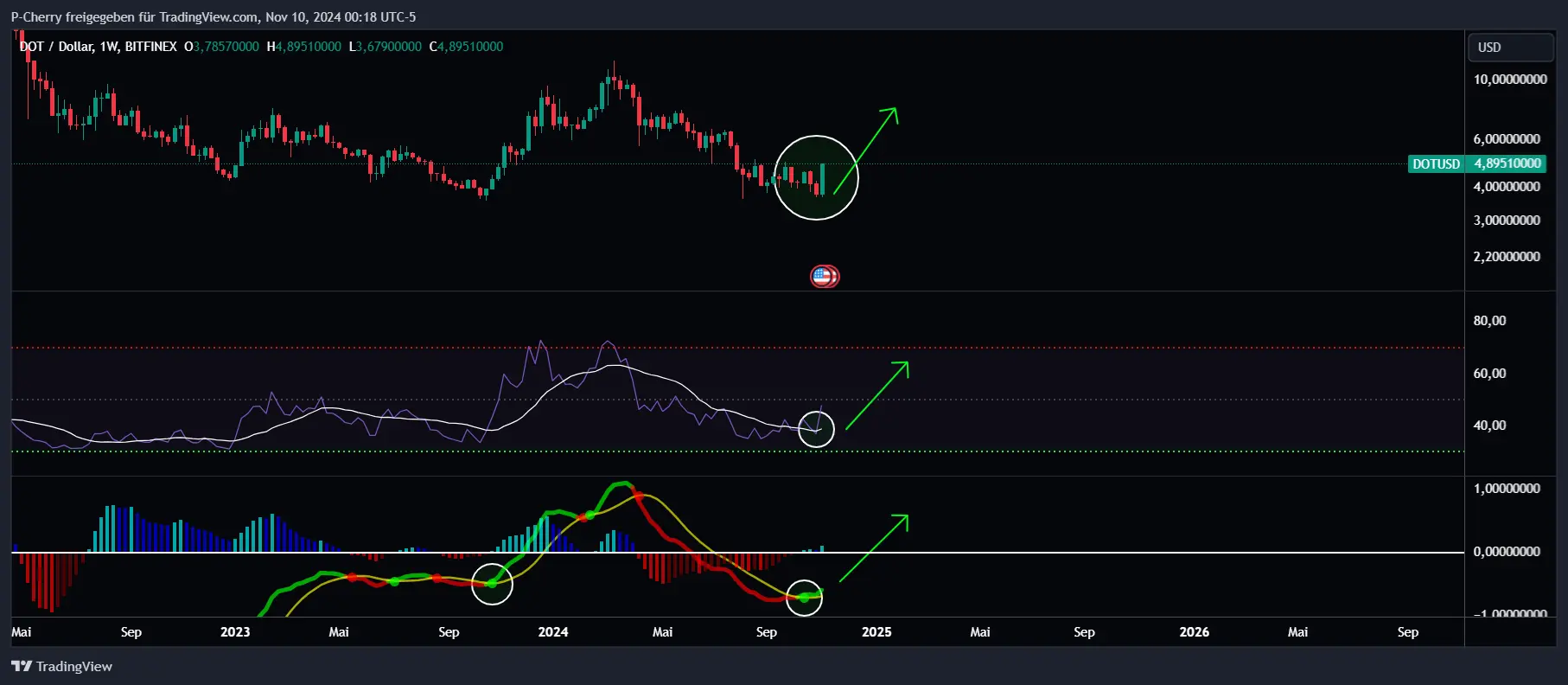The width and height of the screenshot is (1568, 685).
Task: Click the 4,89510000 current price label
Action: click(1507, 163)
